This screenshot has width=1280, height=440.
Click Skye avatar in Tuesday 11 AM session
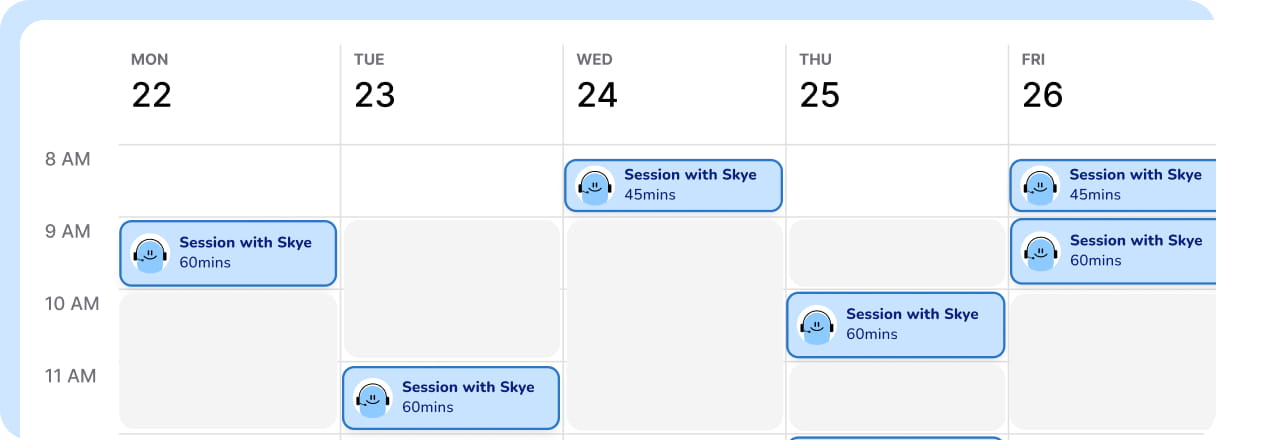tap(373, 398)
